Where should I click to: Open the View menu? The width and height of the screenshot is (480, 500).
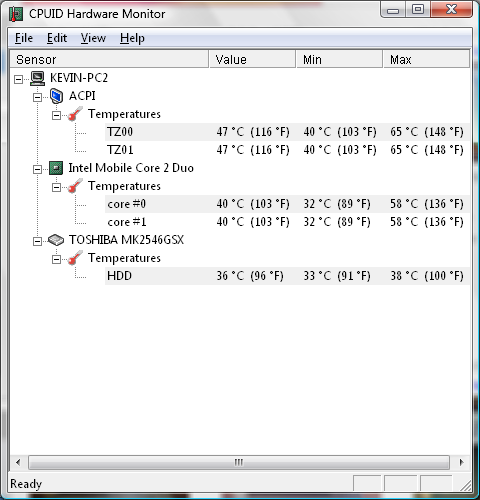93,38
